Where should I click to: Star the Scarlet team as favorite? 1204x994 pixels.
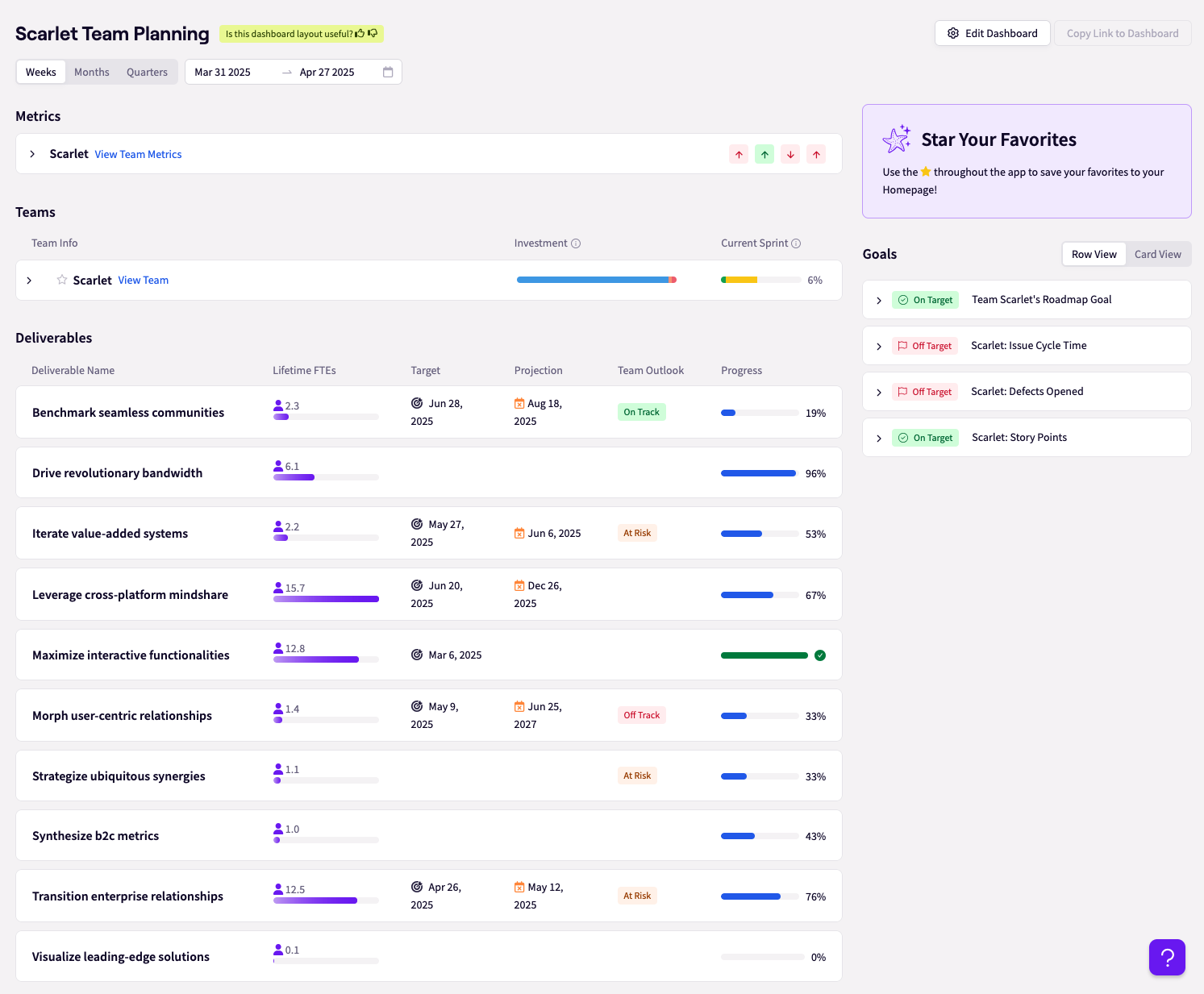click(x=62, y=280)
